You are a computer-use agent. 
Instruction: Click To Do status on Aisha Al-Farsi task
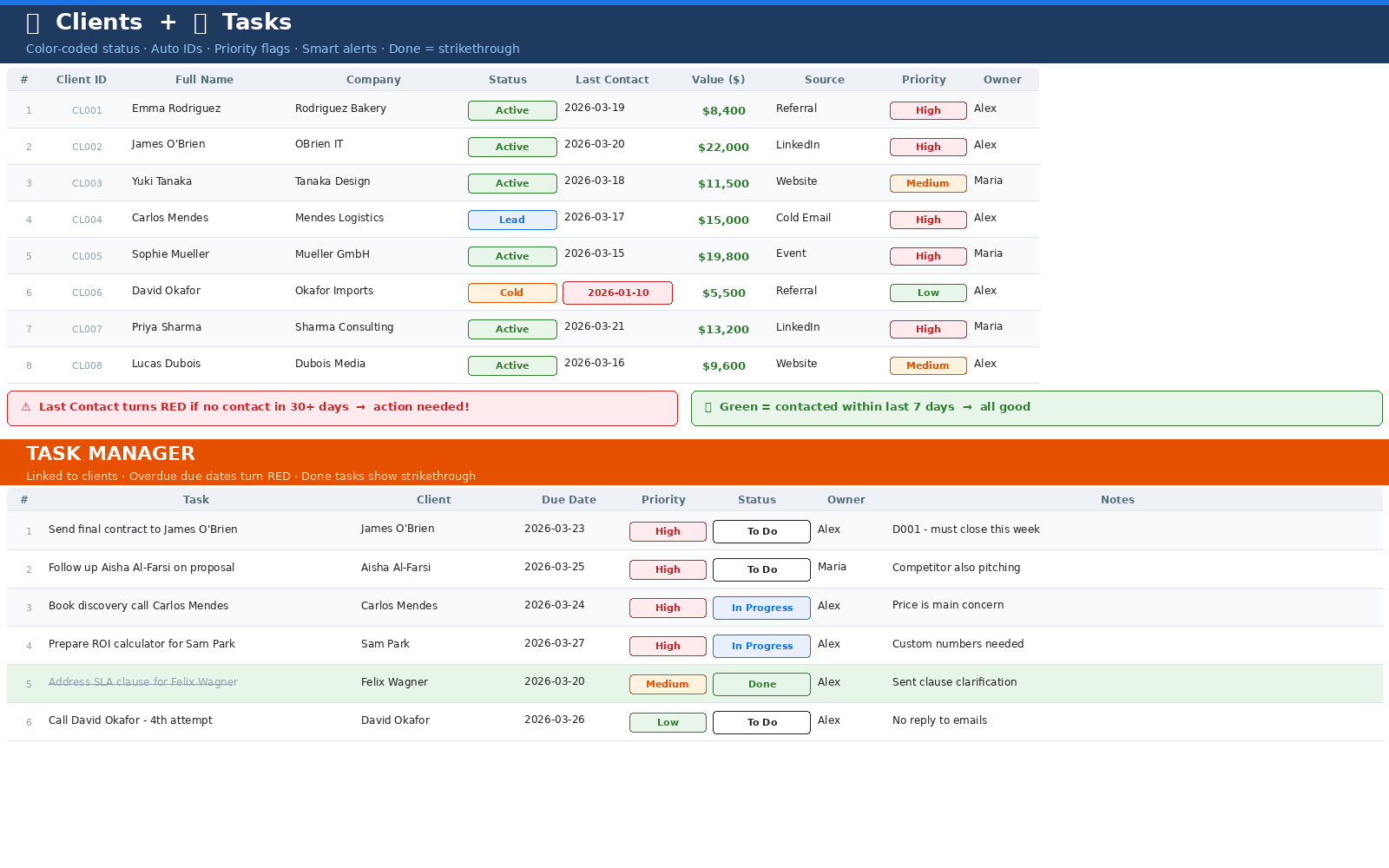[761, 570]
